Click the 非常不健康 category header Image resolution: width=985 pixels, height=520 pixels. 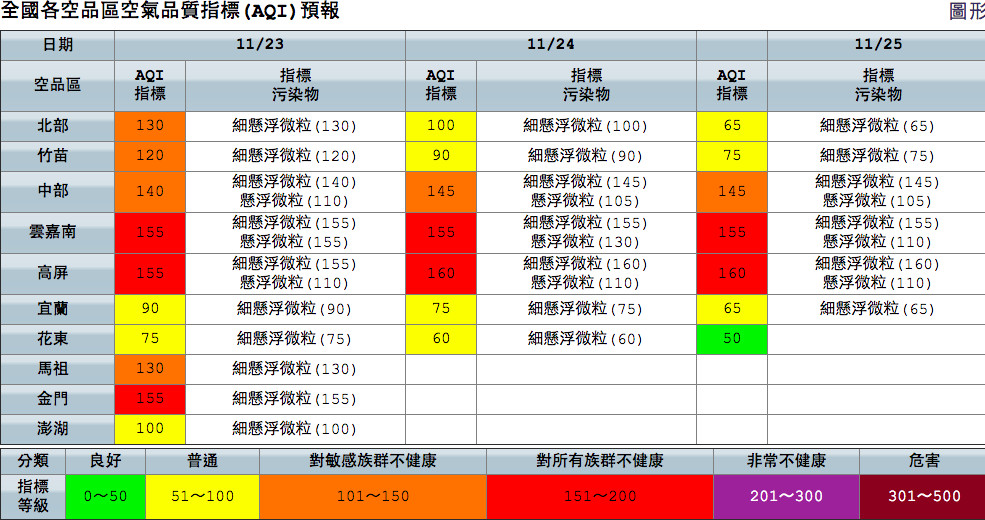(x=785, y=461)
